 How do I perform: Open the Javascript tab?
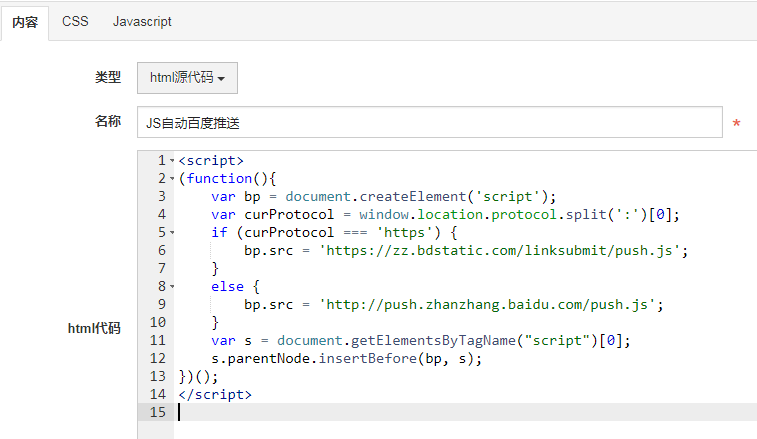(x=142, y=22)
